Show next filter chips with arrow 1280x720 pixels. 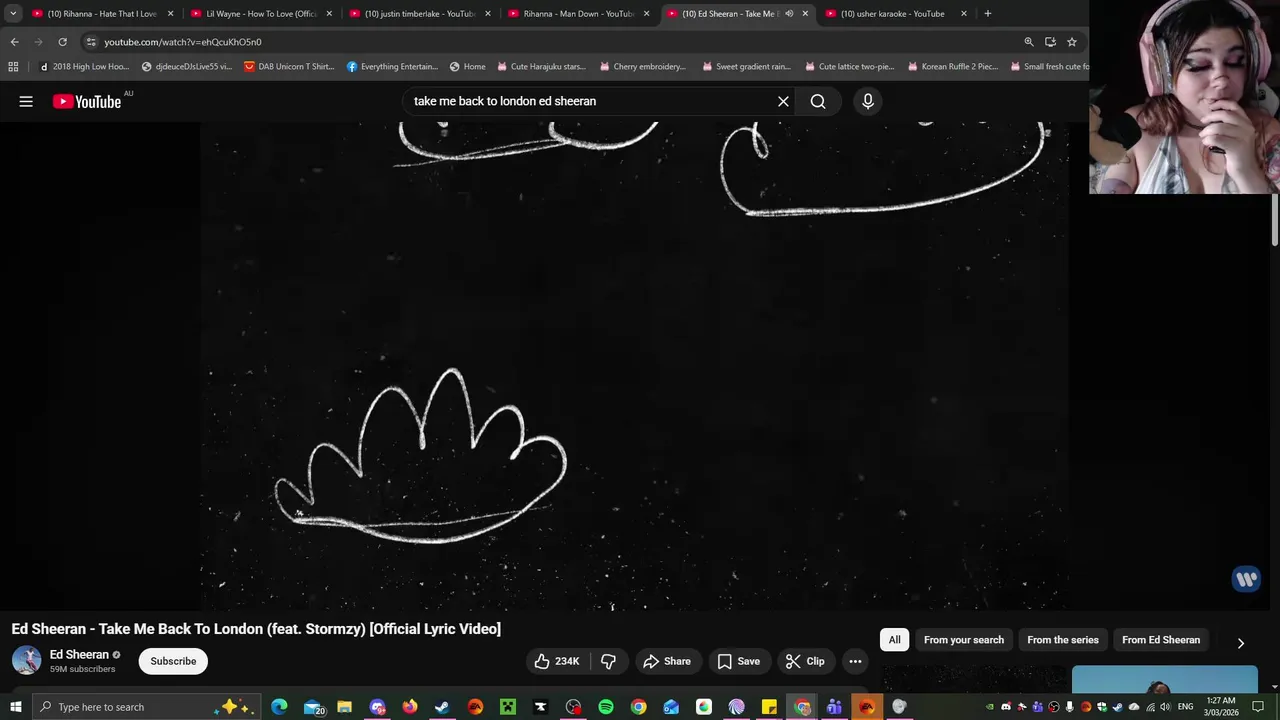tap(1241, 643)
